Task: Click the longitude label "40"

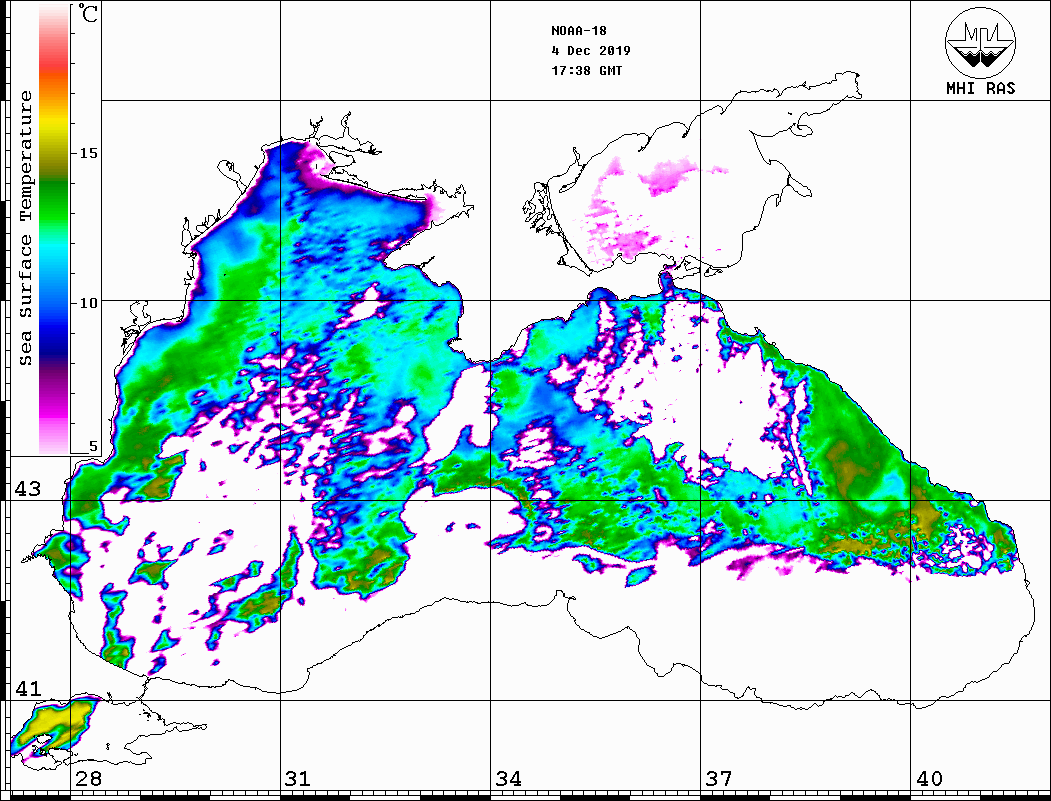Action: click(x=929, y=778)
